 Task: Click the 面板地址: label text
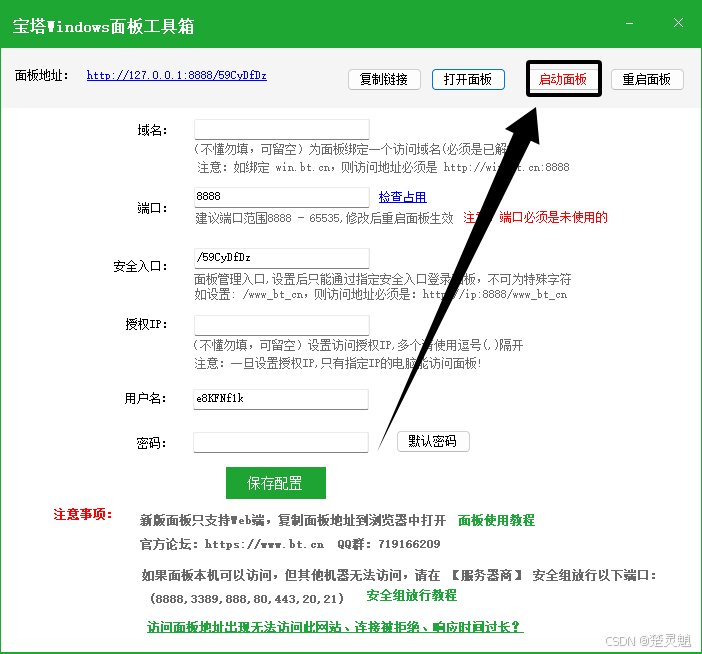click(x=42, y=75)
